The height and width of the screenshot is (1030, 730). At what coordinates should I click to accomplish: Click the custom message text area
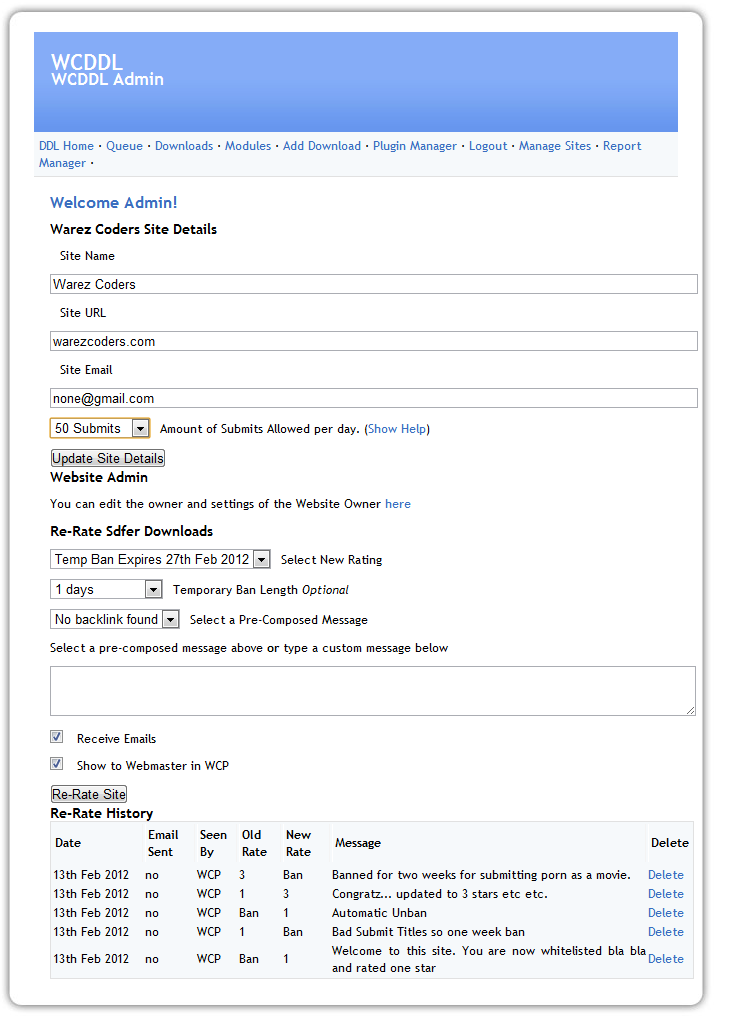[373, 691]
